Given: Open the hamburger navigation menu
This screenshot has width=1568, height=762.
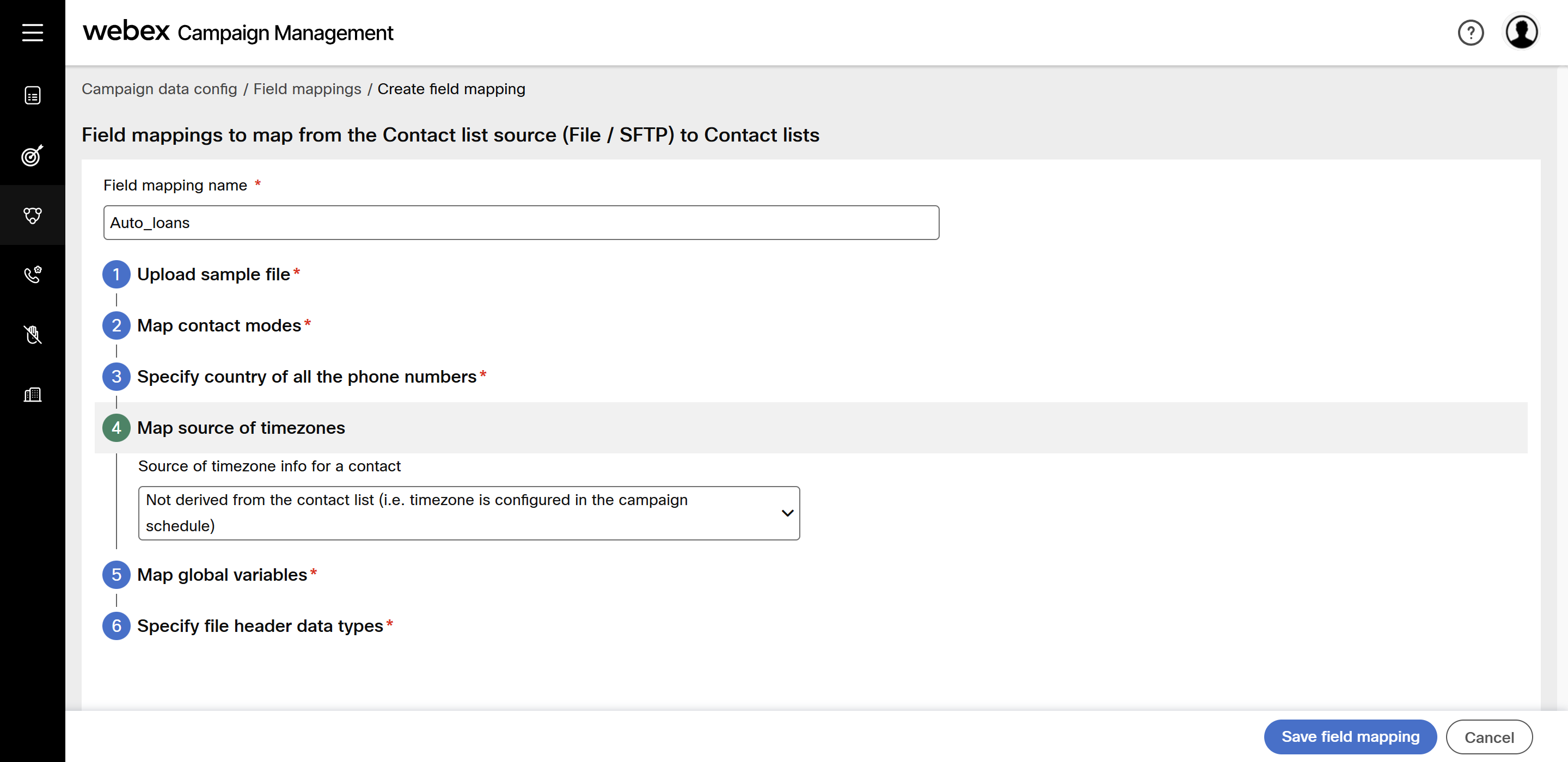Looking at the screenshot, I should tap(32, 32).
